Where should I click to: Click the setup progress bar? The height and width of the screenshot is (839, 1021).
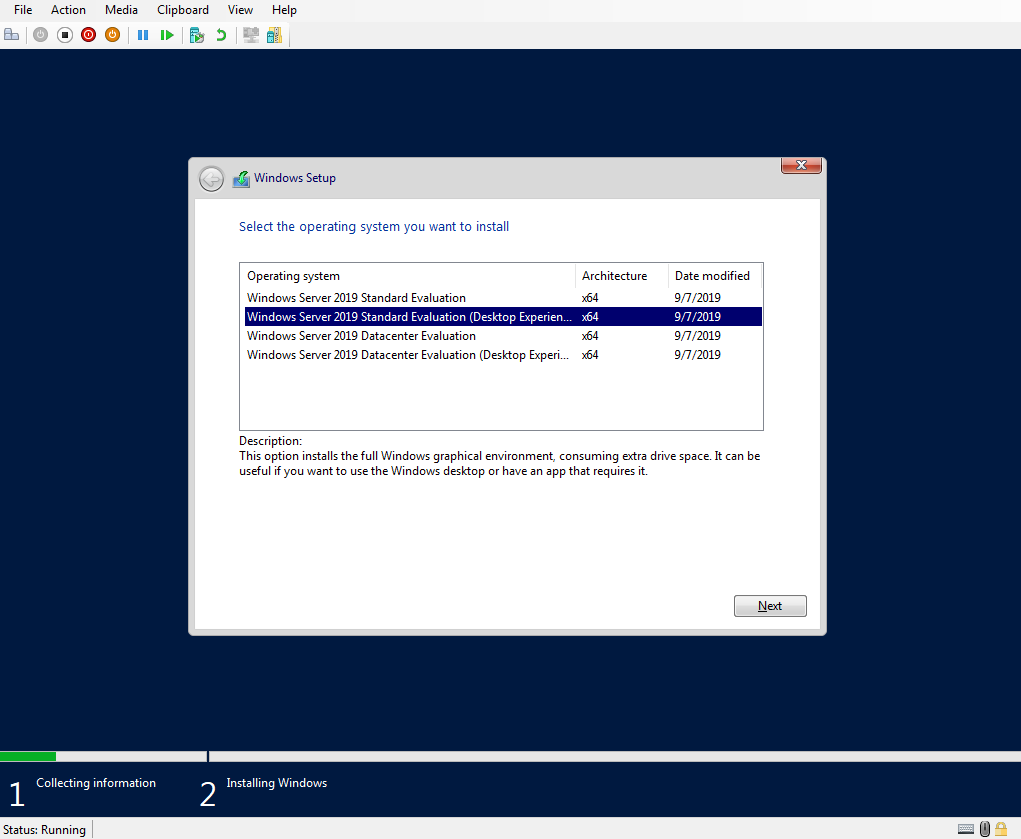pyautogui.click(x=510, y=756)
